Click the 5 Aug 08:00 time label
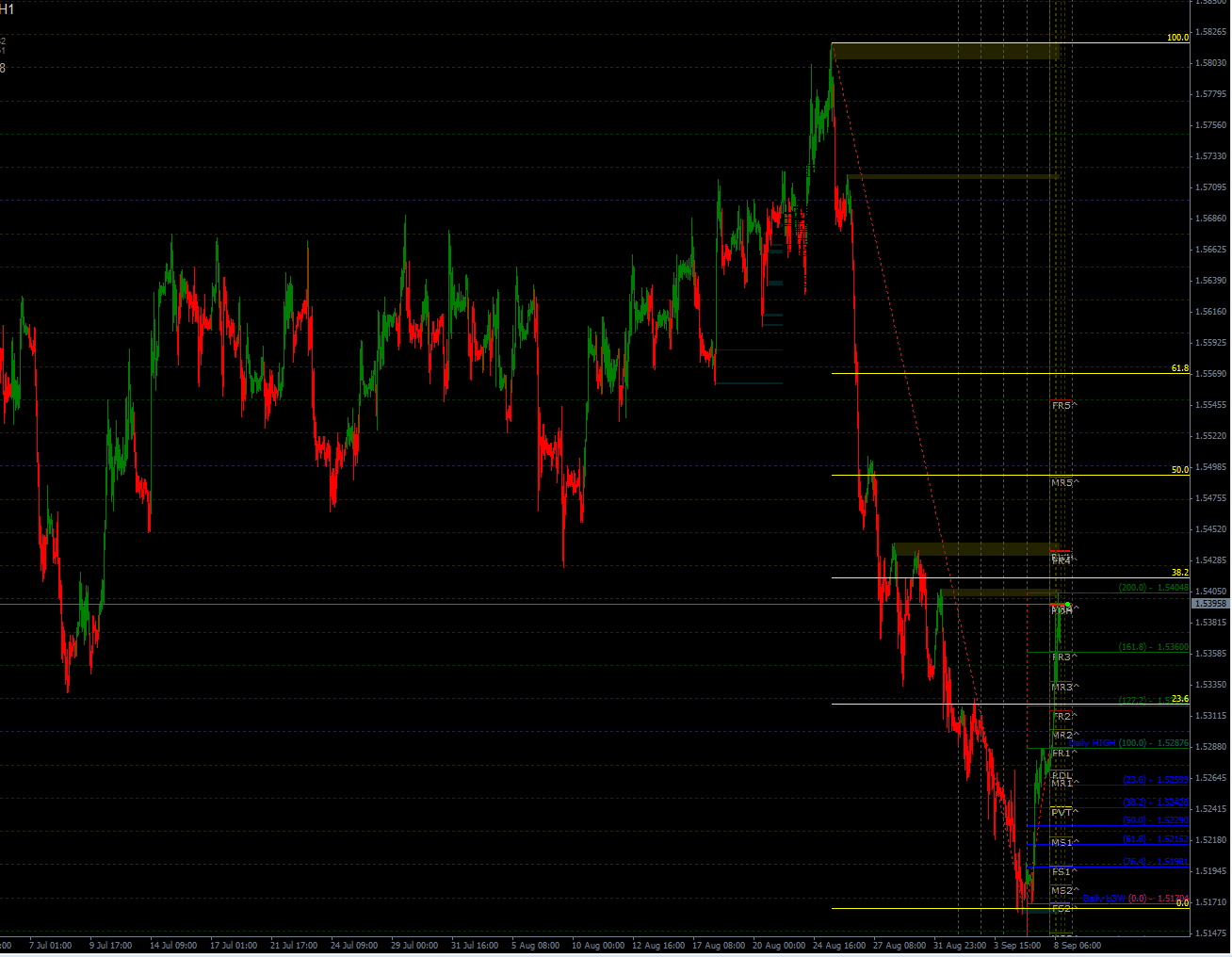The image size is (1232, 957). [x=535, y=945]
